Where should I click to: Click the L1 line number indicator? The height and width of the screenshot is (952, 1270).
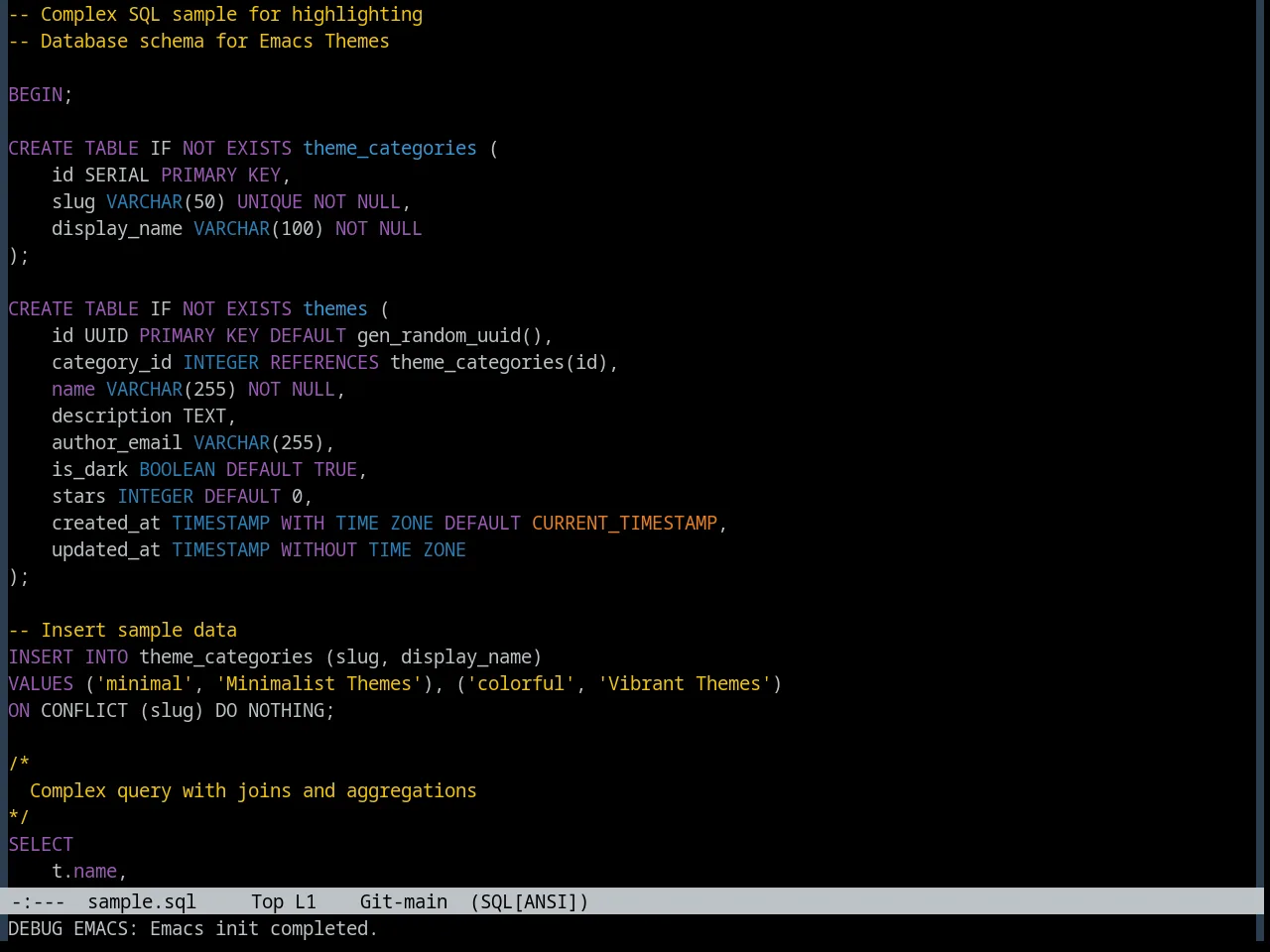click(x=305, y=901)
